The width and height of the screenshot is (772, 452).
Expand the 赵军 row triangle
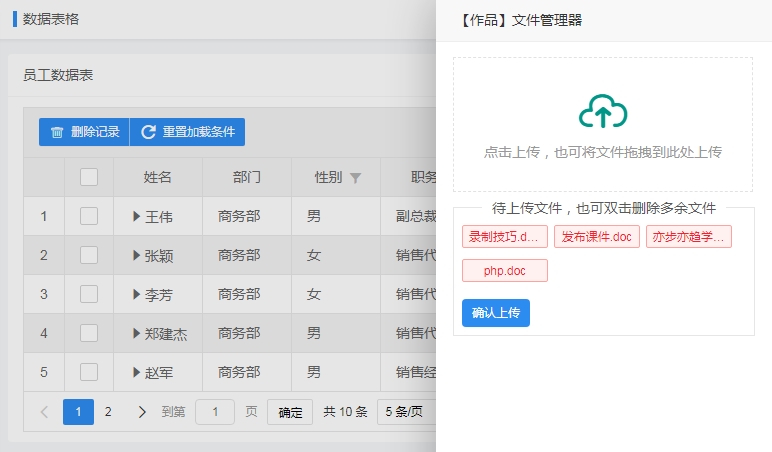[136, 372]
